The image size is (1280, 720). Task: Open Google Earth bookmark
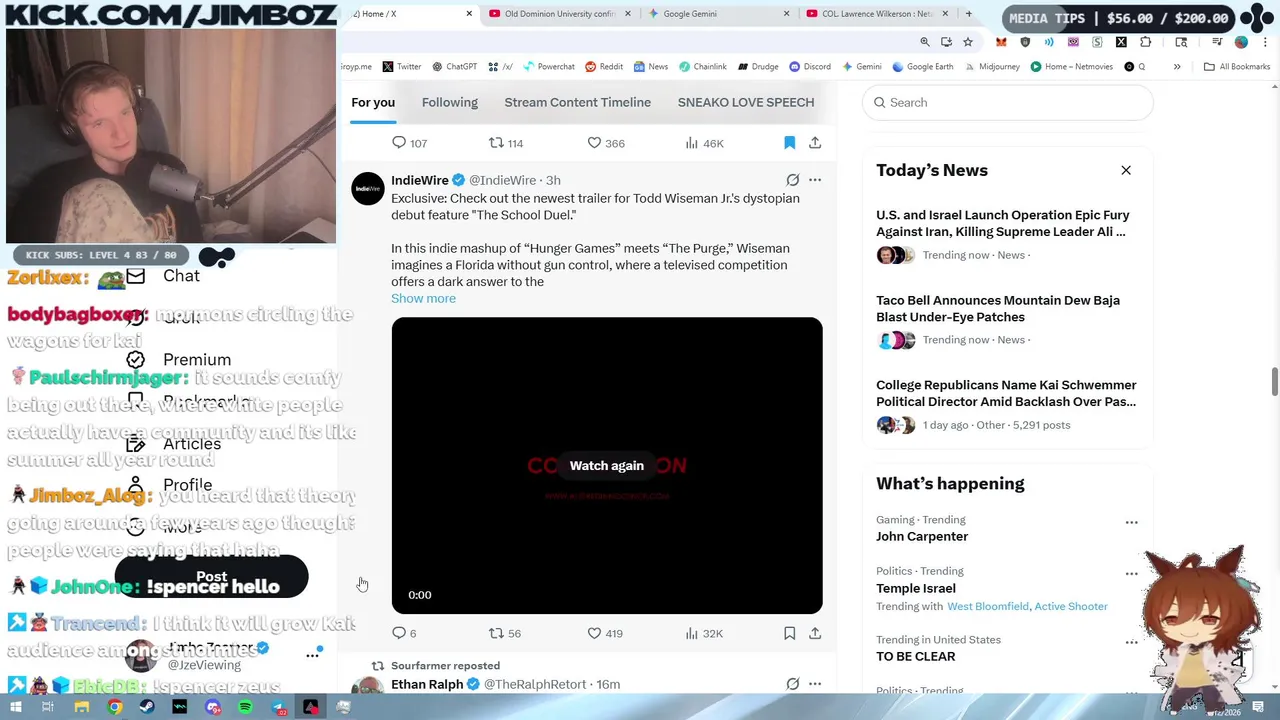922,67
